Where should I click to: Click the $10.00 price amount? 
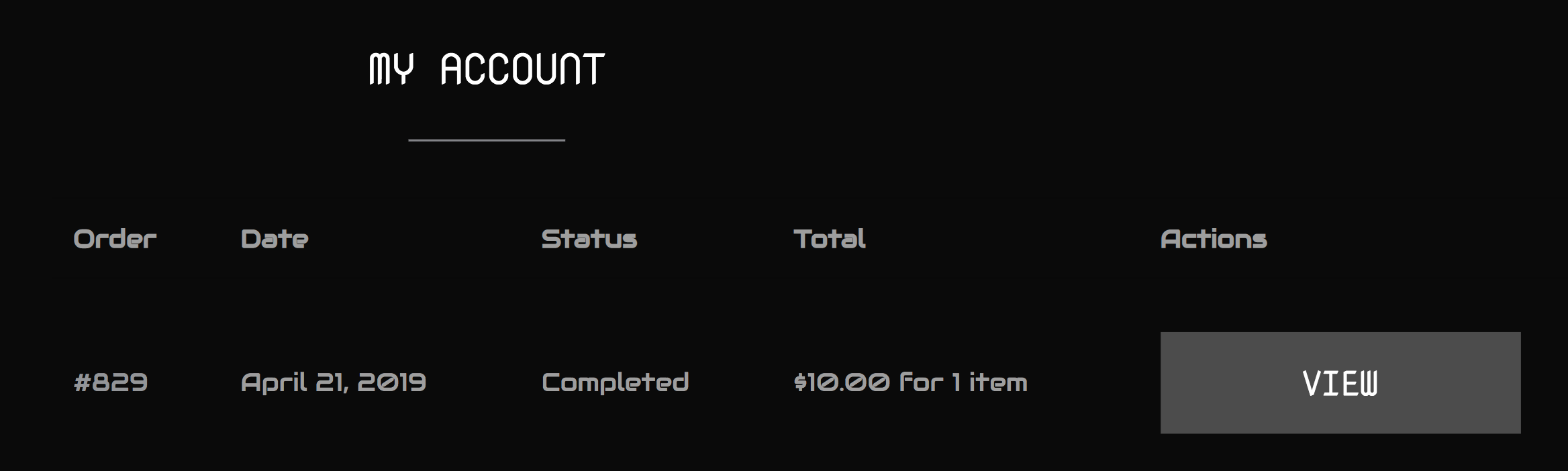pyautogui.click(x=842, y=382)
